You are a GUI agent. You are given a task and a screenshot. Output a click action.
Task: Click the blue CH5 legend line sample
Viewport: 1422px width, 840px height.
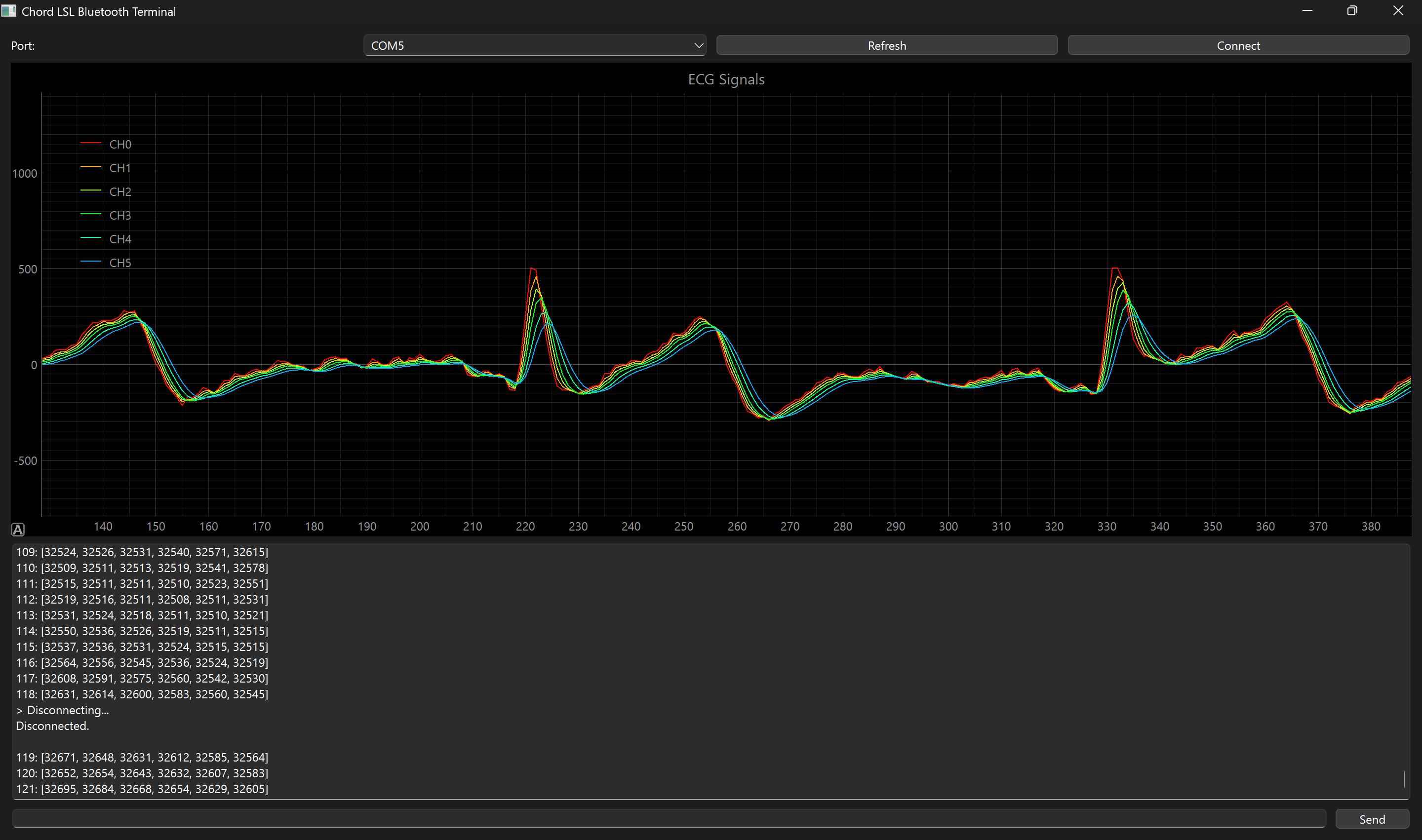[91, 262]
